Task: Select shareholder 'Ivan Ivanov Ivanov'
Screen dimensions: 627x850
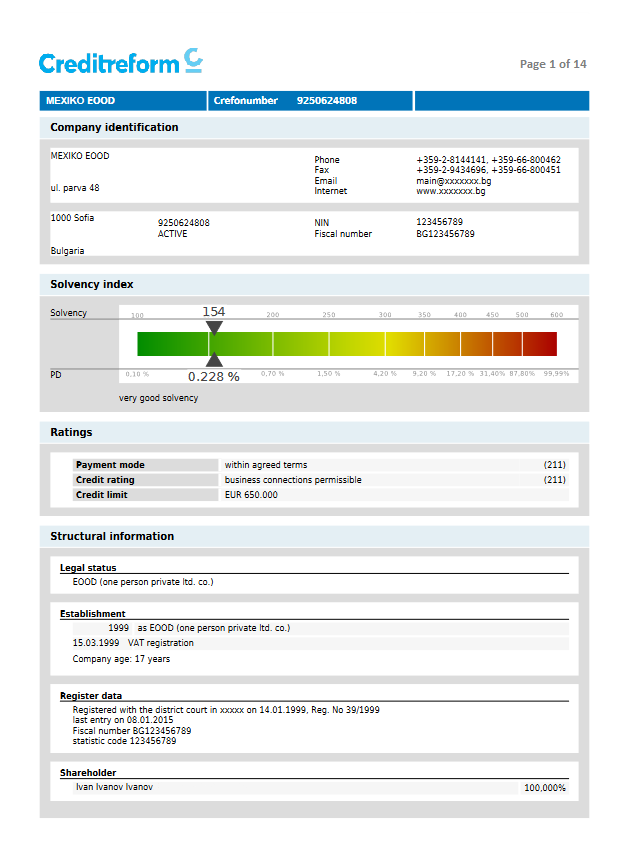Action: tap(114, 787)
